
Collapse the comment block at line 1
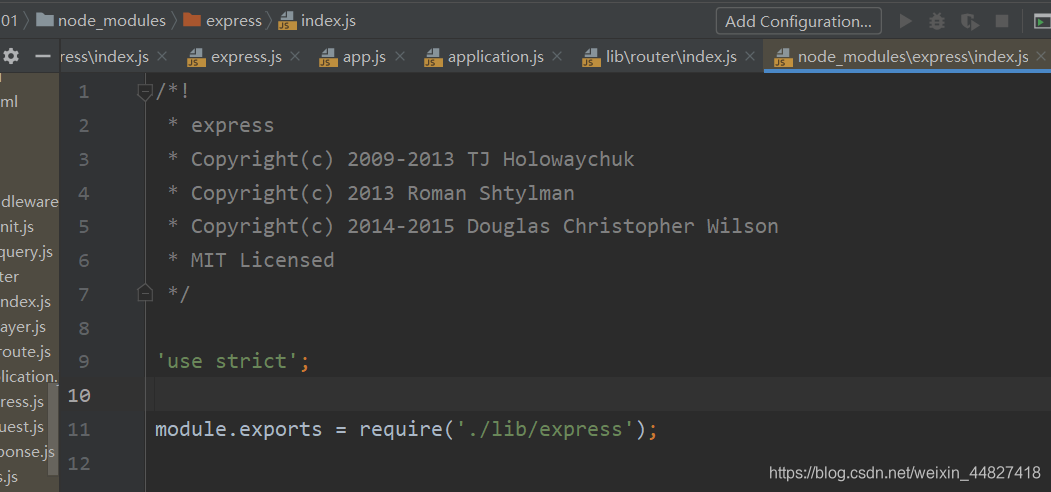(145, 92)
